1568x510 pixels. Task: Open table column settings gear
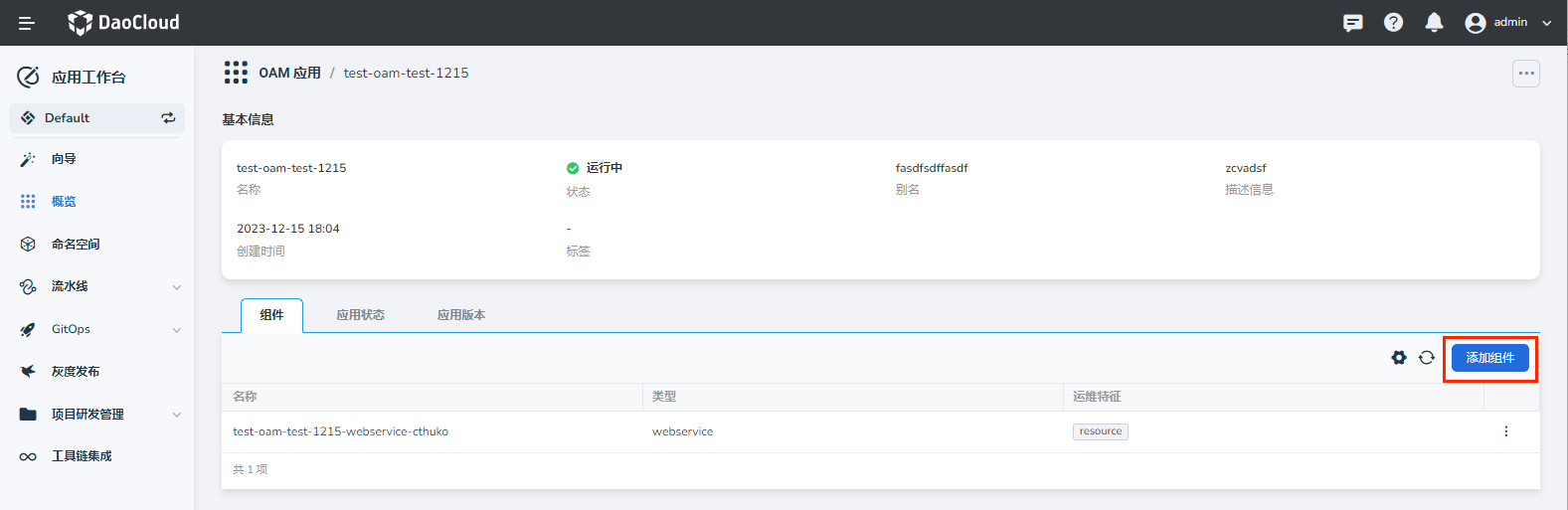tap(1399, 358)
